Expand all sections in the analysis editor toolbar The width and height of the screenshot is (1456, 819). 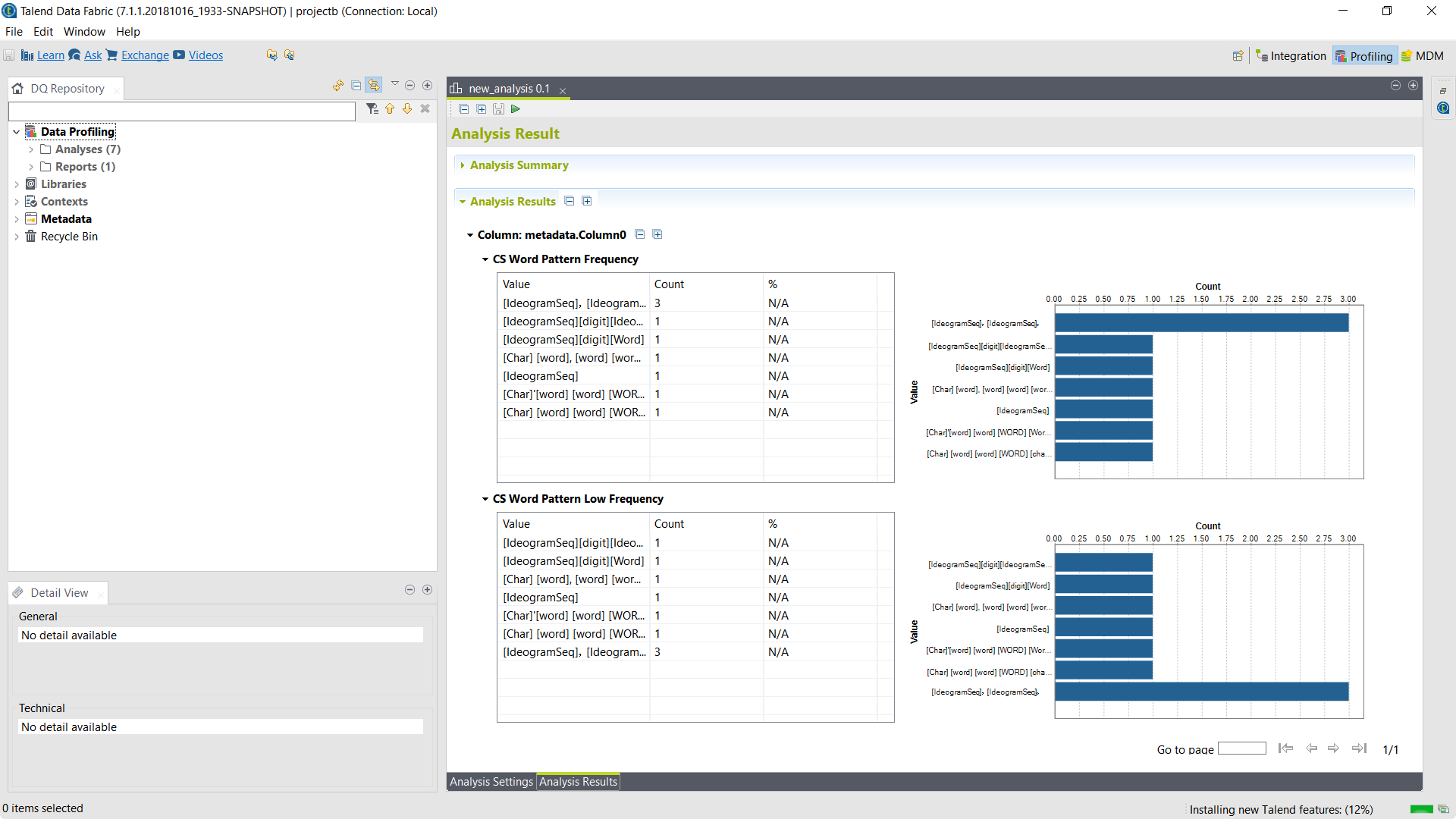pos(481,109)
